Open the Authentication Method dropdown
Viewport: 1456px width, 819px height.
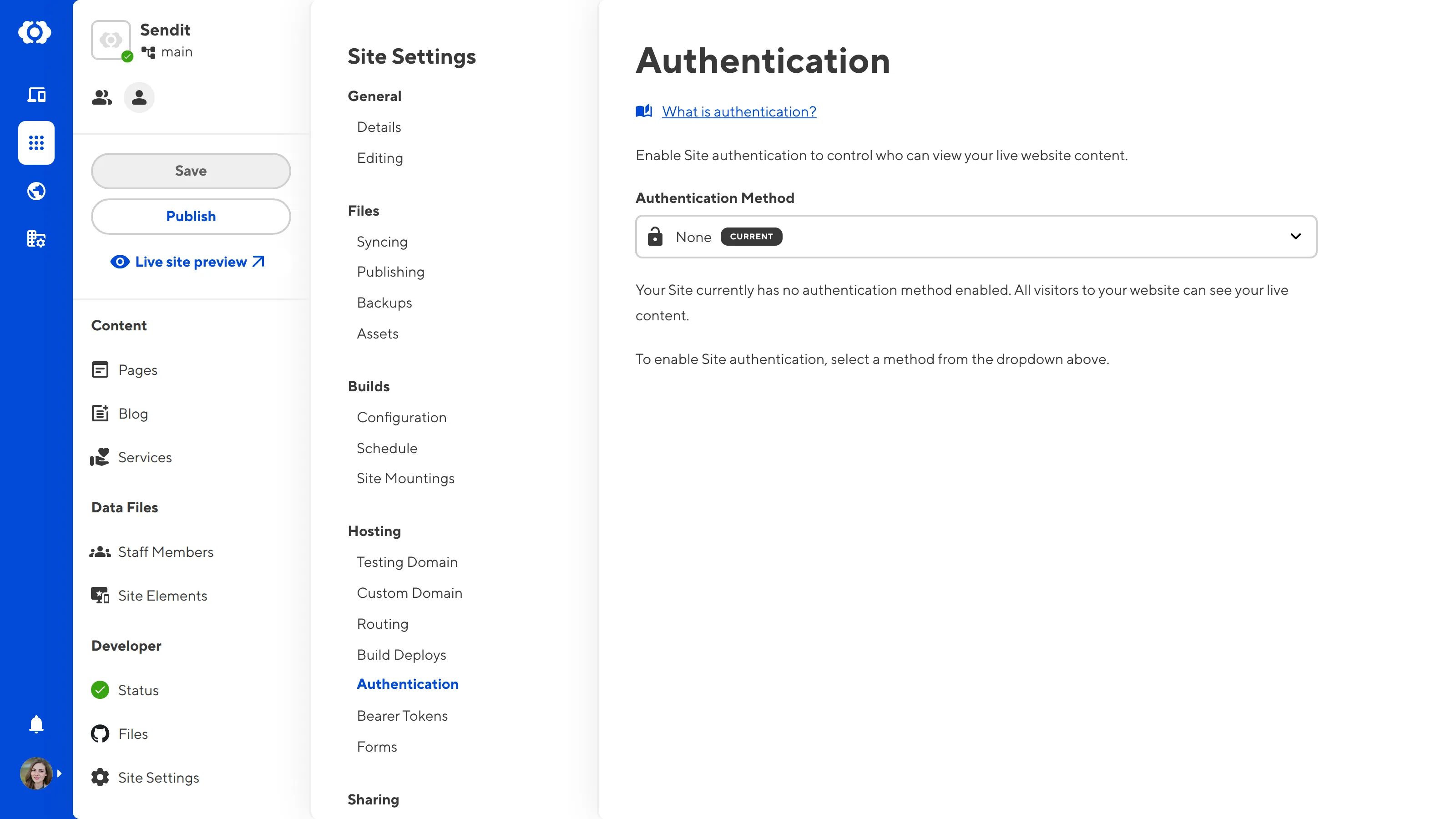[976, 236]
